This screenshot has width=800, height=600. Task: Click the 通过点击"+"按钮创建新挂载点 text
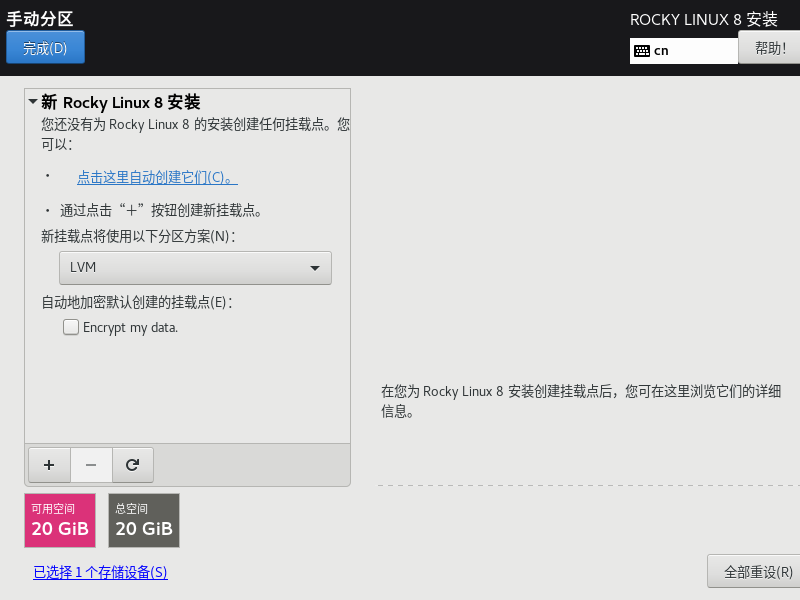161,210
